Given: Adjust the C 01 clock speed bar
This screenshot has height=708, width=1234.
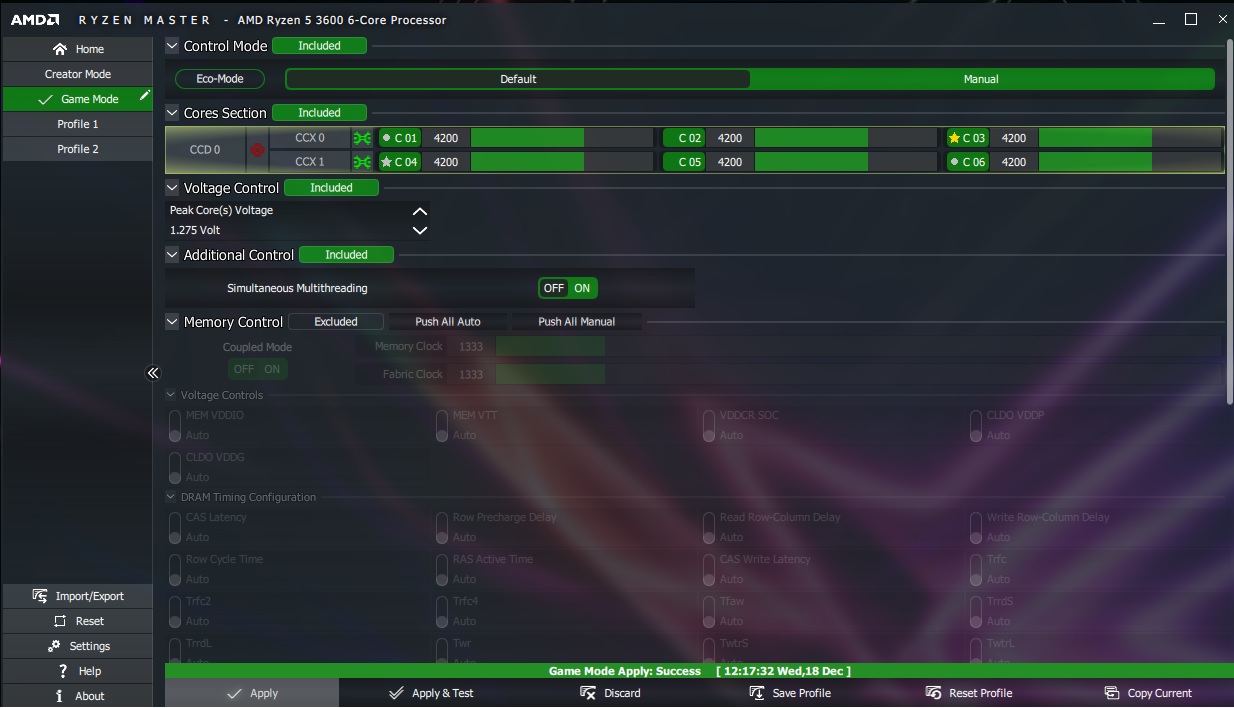Looking at the screenshot, I should (564, 138).
